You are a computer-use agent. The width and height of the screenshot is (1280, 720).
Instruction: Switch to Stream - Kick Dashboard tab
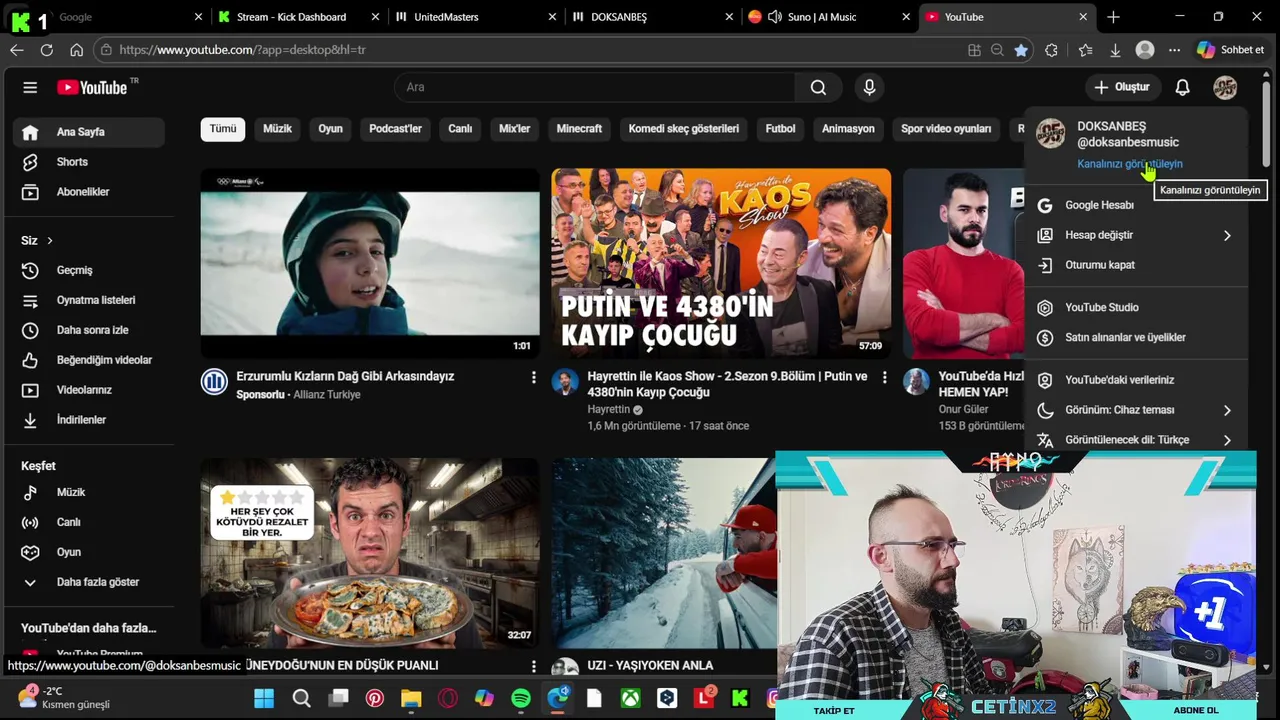[x=292, y=17]
